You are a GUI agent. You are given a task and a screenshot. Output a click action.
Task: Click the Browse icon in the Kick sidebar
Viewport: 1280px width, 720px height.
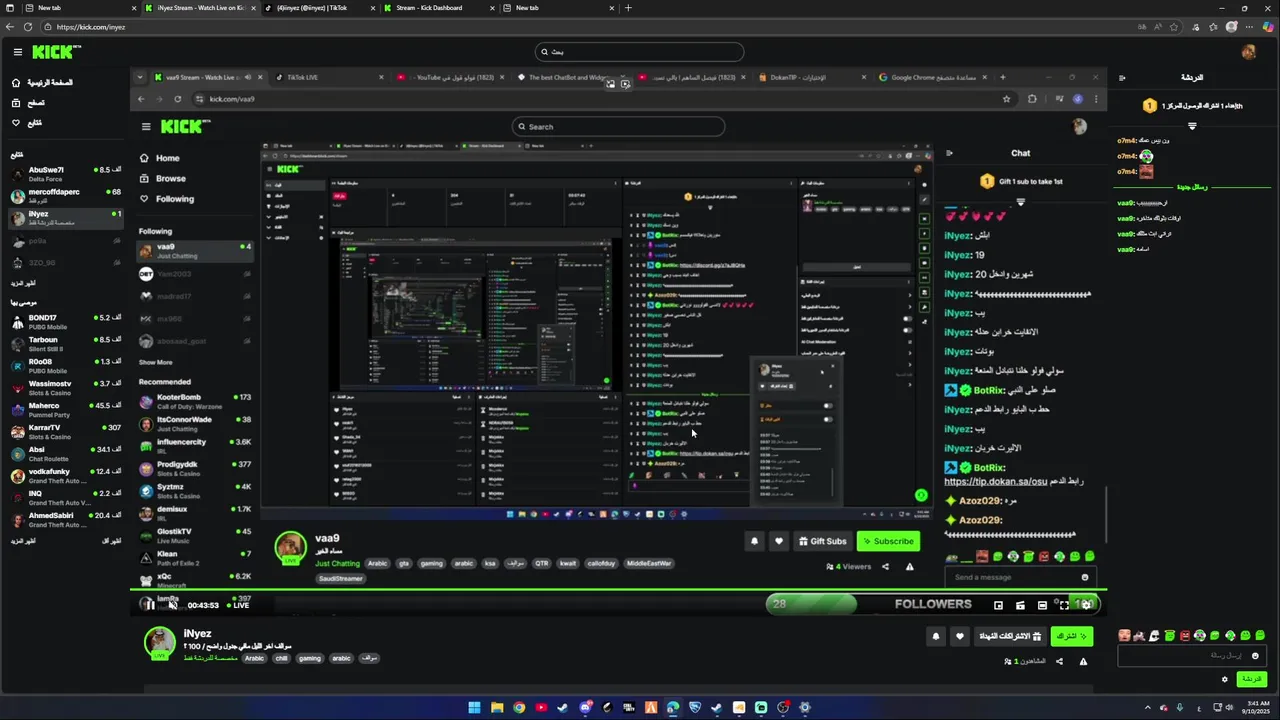(x=16, y=103)
